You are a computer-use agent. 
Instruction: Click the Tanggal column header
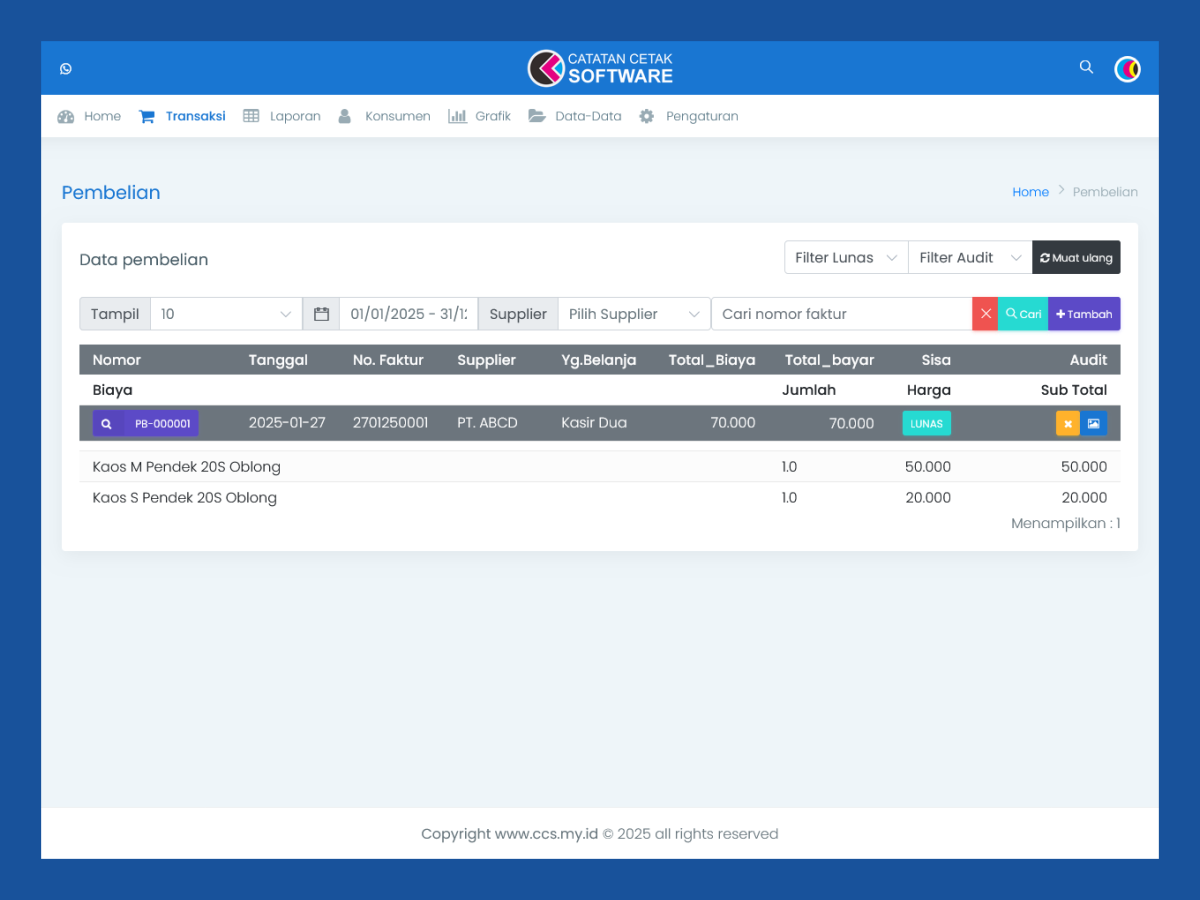(x=278, y=360)
